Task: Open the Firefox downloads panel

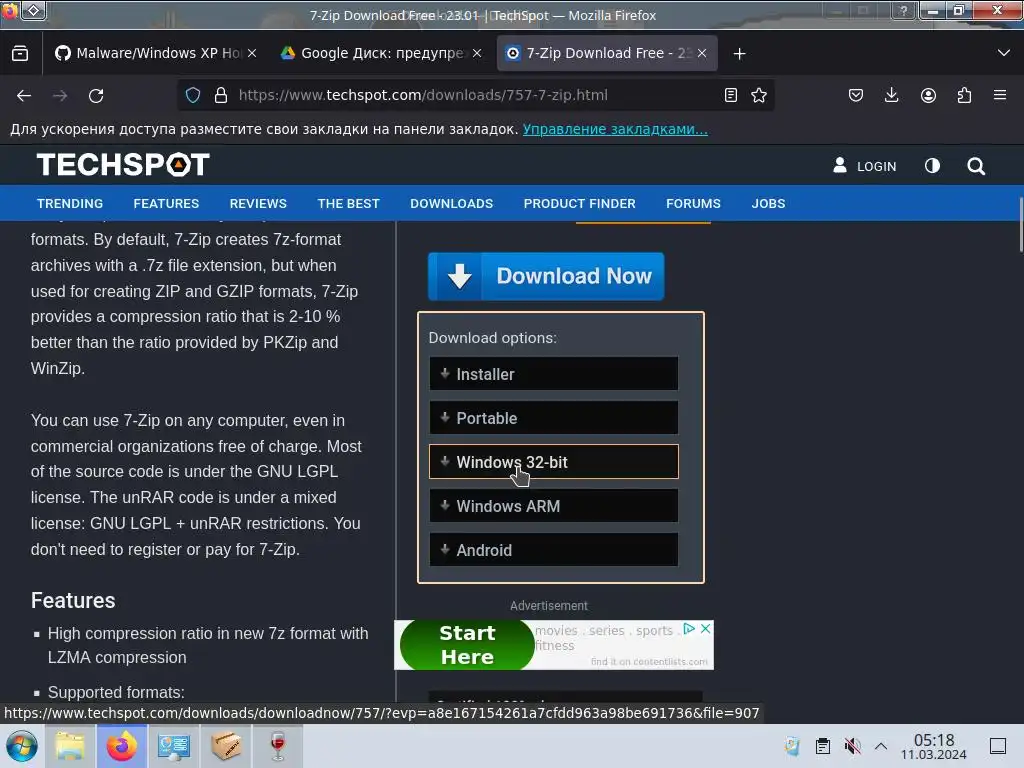Action: (891, 95)
